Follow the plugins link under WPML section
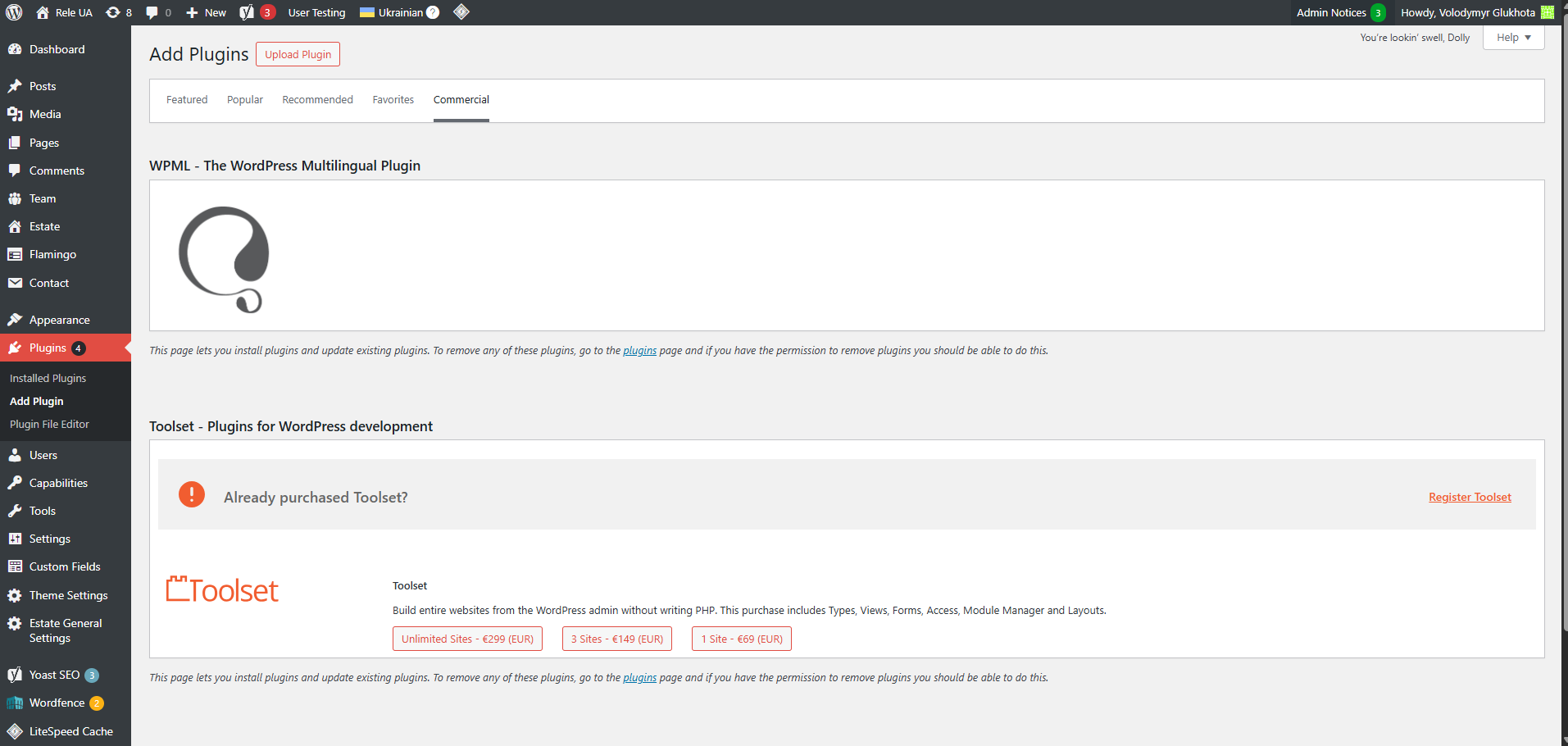 (x=639, y=350)
